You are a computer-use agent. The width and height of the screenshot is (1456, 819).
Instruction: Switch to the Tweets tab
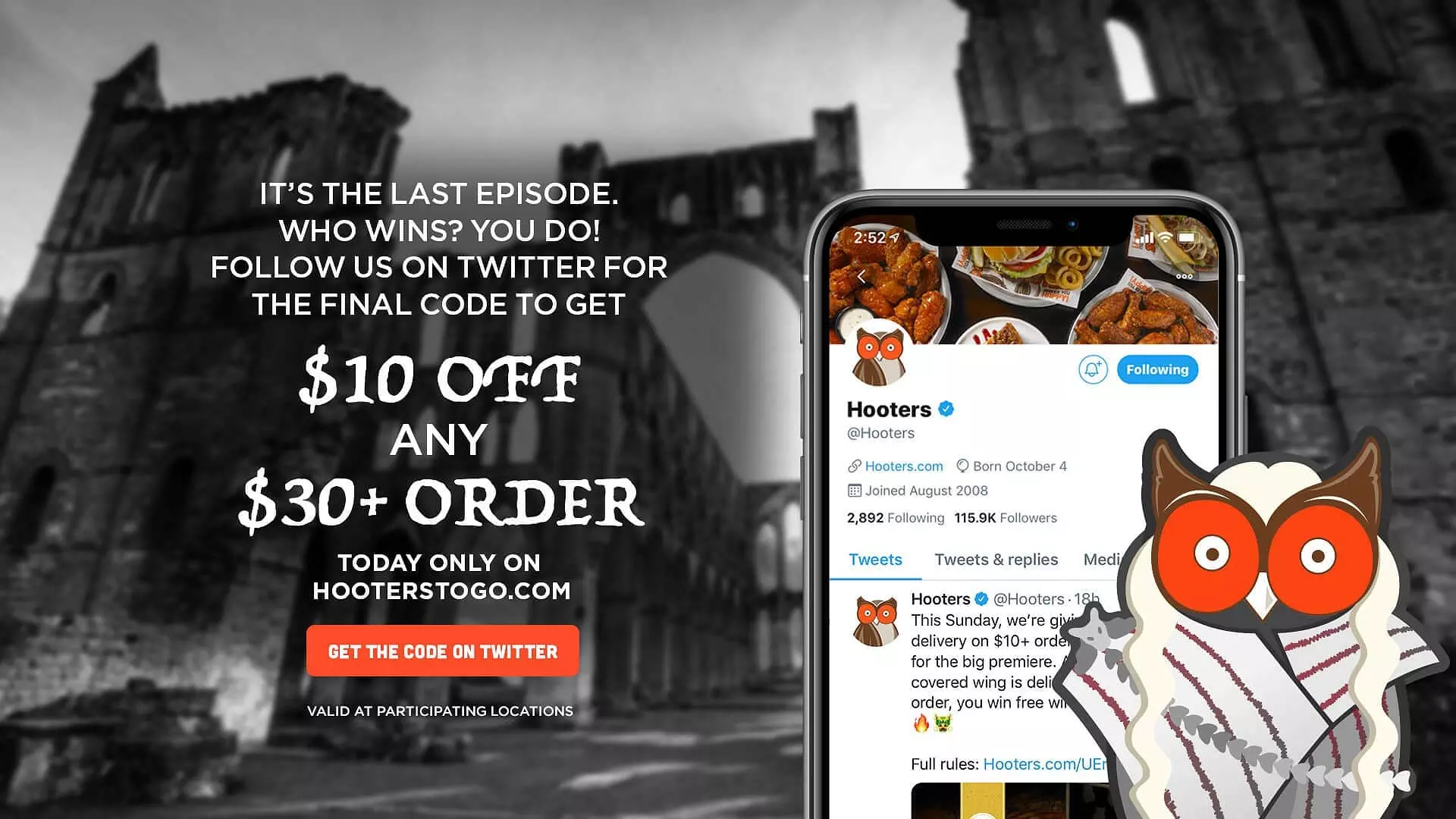(x=875, y=560)
